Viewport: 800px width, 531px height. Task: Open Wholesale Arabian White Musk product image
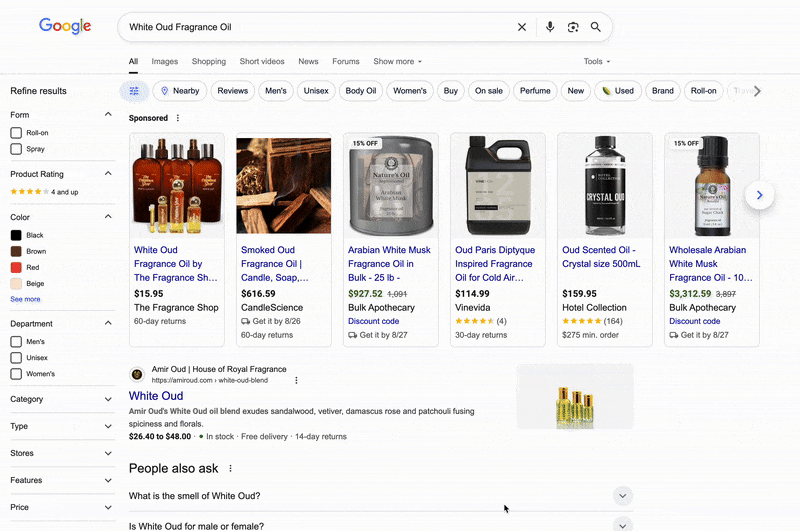coord(712,186)
